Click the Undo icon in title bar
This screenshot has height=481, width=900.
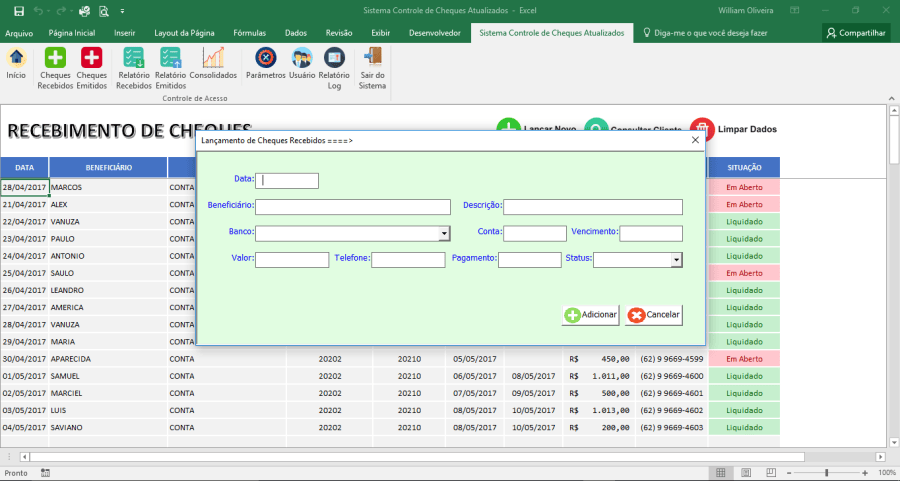click(x=38, y=11)
